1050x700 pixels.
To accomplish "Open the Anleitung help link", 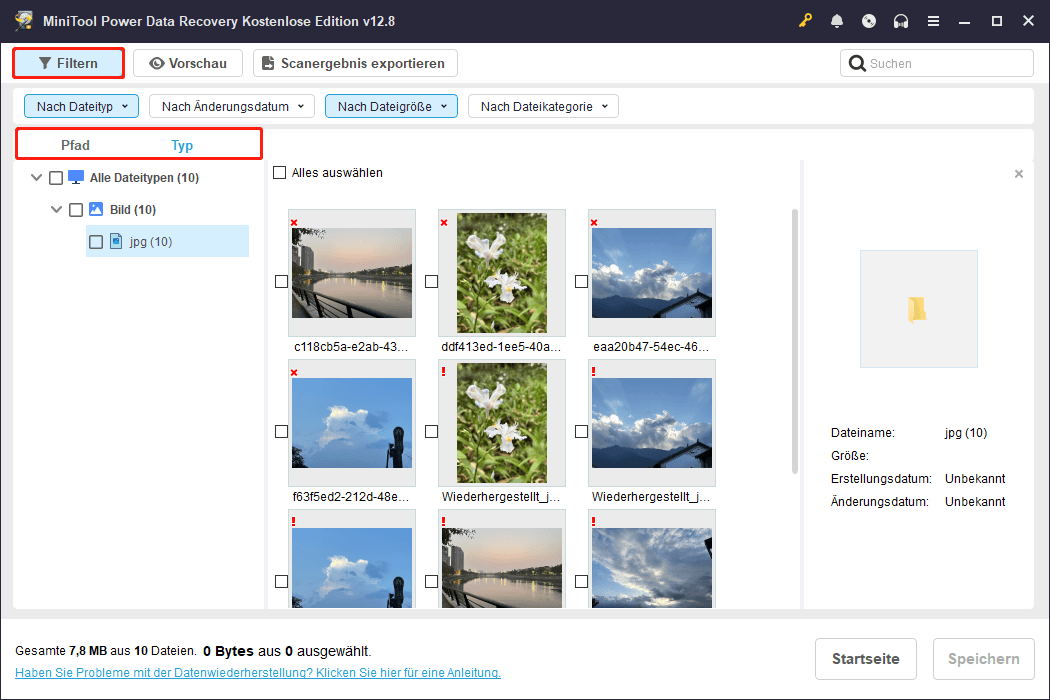I will coord(252,672).
